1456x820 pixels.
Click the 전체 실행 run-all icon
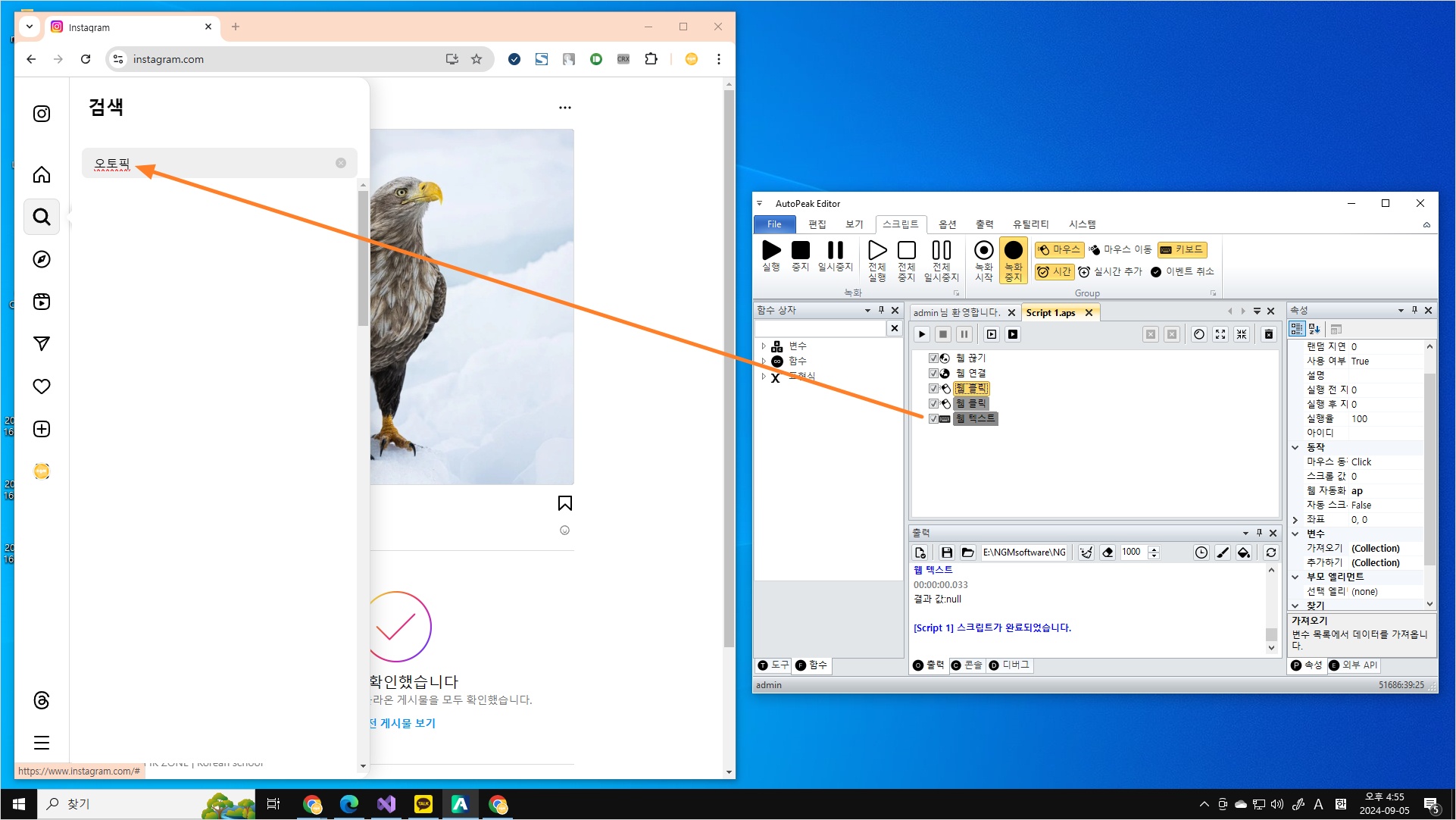(x=877, y=250)
